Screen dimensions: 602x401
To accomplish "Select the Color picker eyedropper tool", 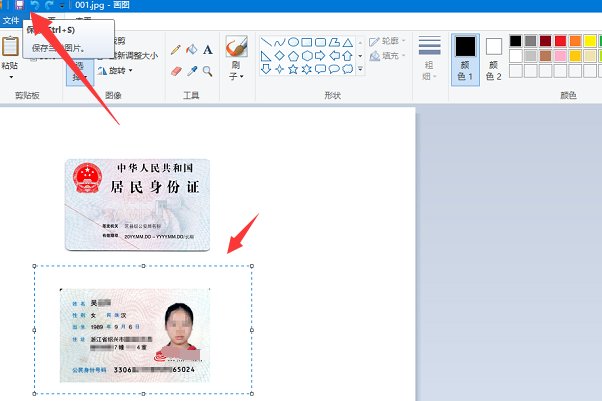I will [192, 71].
